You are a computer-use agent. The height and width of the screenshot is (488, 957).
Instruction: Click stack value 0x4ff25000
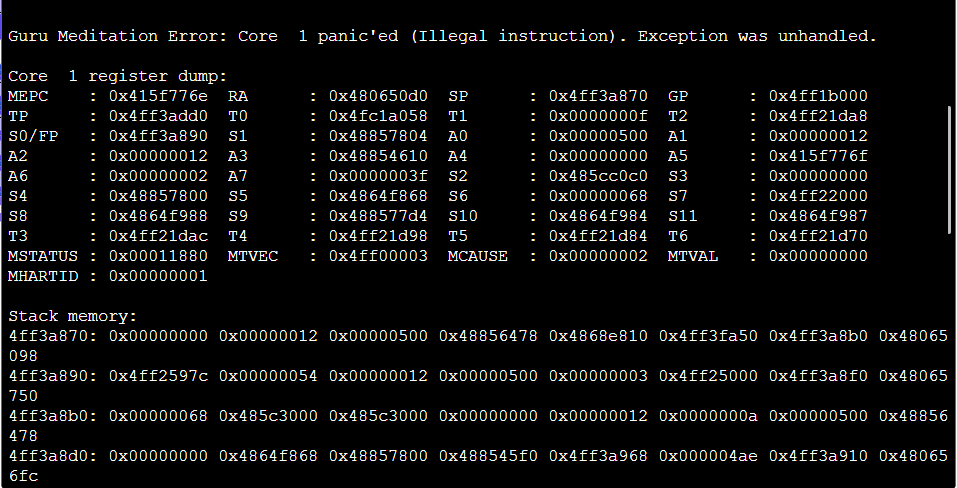point(708,377)
